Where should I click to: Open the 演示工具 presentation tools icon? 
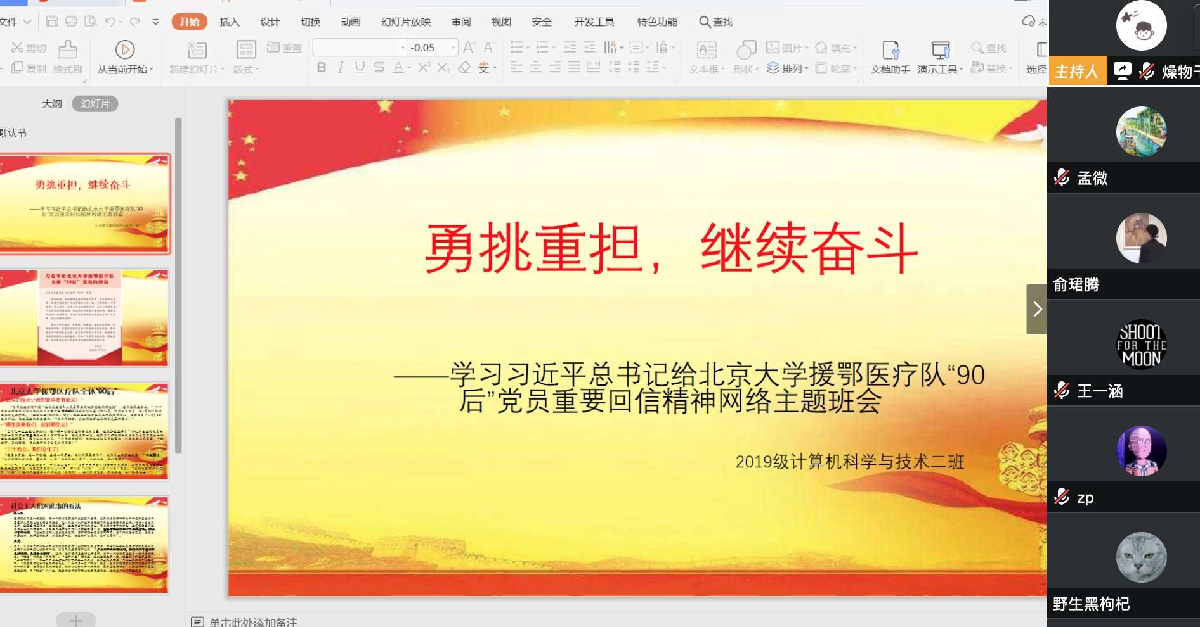(x=940, y=50)
